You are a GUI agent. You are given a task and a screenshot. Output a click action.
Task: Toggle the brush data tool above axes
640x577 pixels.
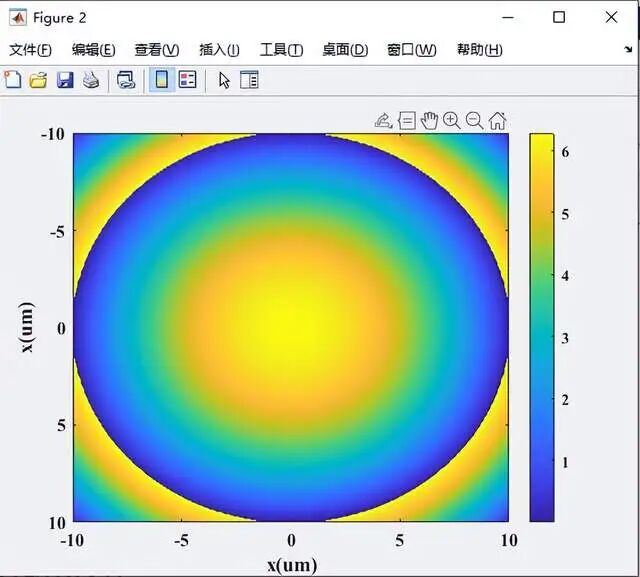[383, 121]
